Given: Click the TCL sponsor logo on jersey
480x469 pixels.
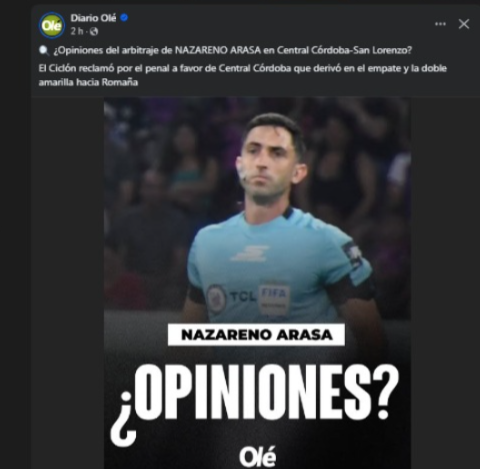Looking at the screenshot, I should coord(243,296).
